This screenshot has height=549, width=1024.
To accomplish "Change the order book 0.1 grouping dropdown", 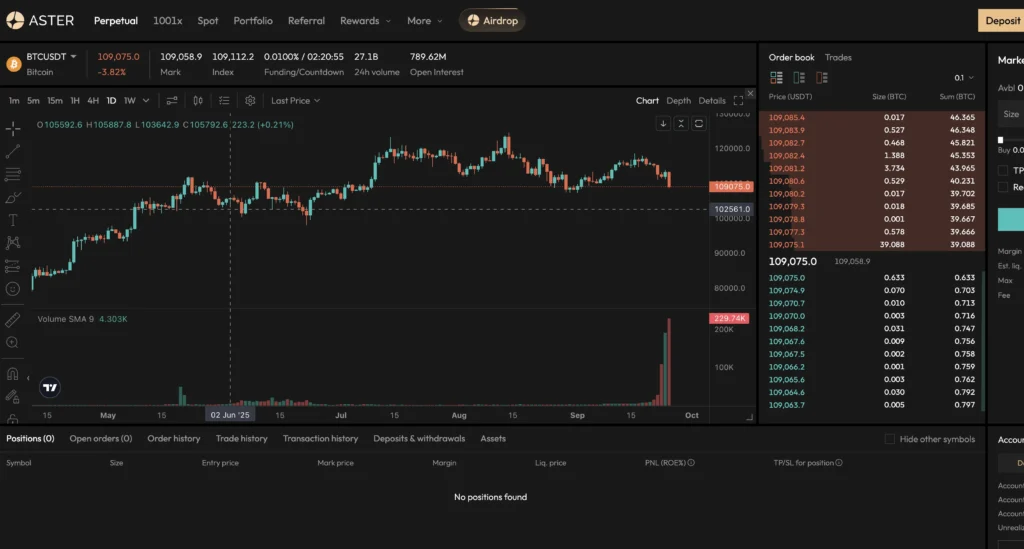I will click(963, 78).
